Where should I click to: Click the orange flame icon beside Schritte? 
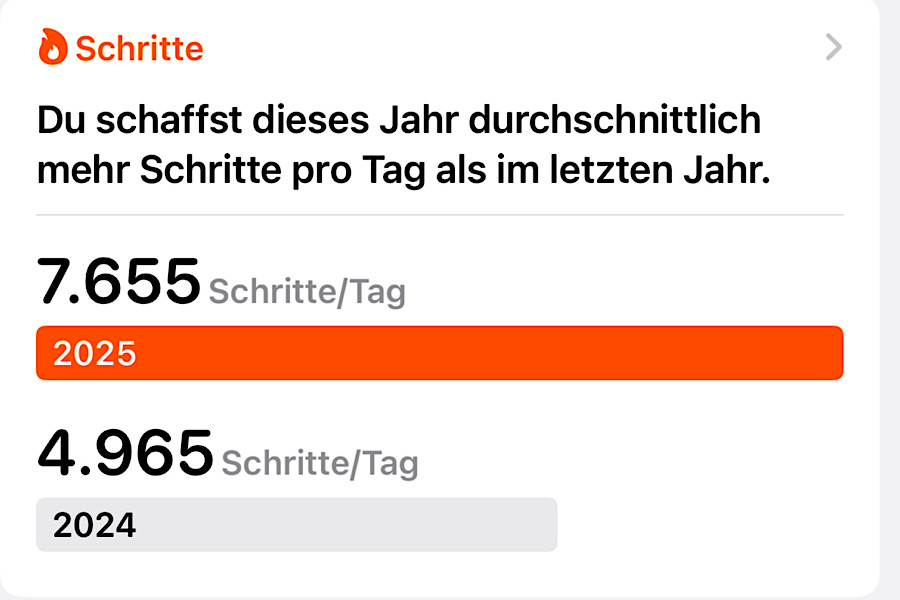[53, 47]
